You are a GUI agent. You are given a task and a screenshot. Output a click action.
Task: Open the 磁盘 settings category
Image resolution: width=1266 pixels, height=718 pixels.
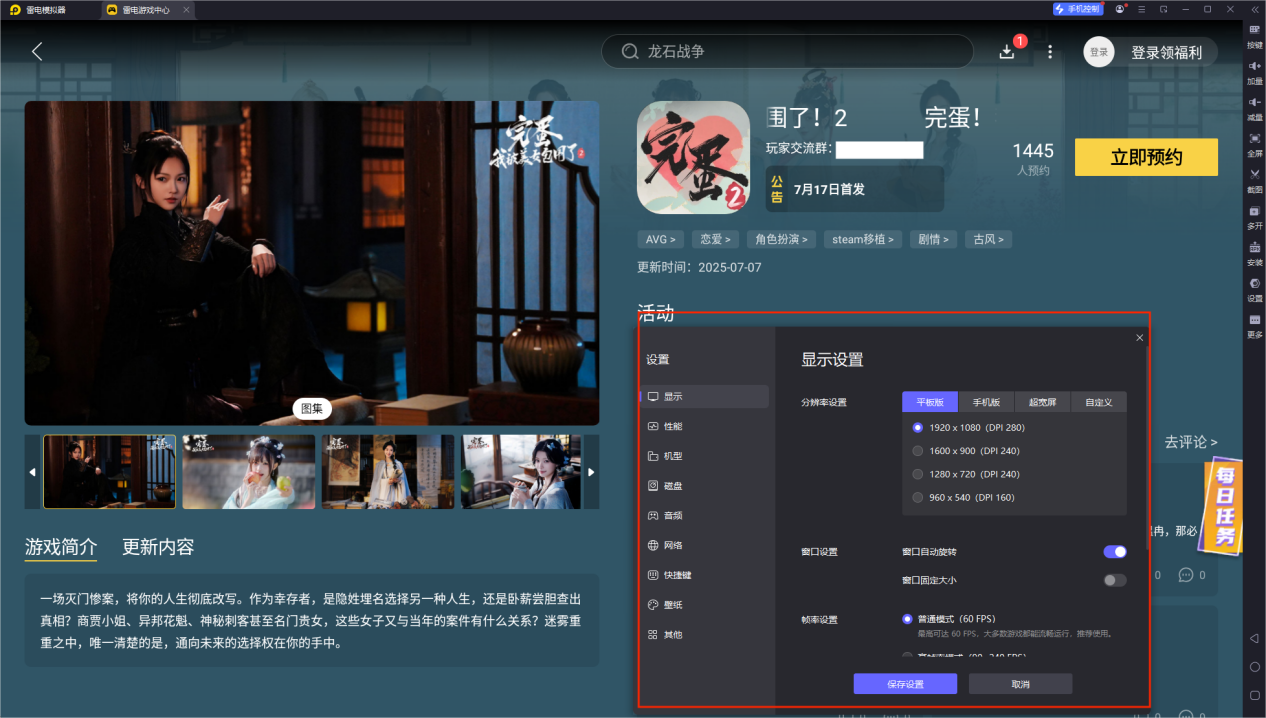click(704, 486)
